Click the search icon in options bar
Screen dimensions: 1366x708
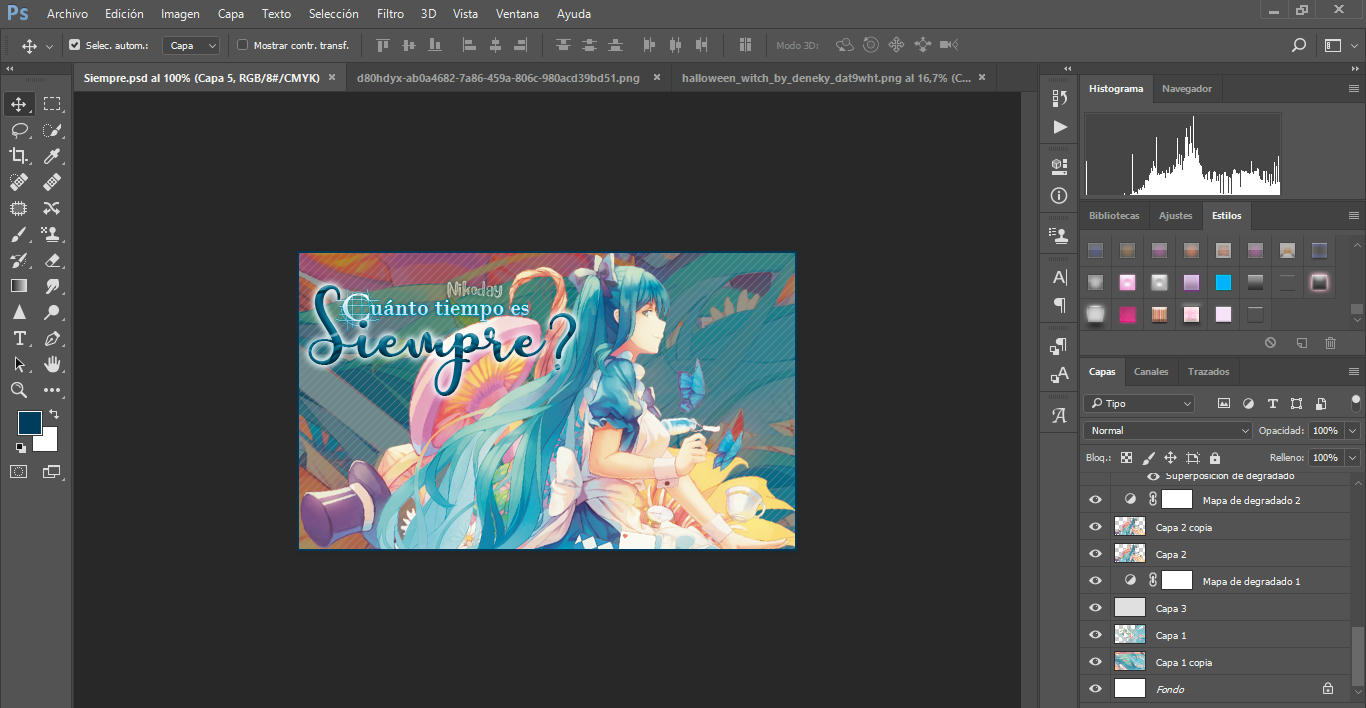click(x=1299, y=45)
